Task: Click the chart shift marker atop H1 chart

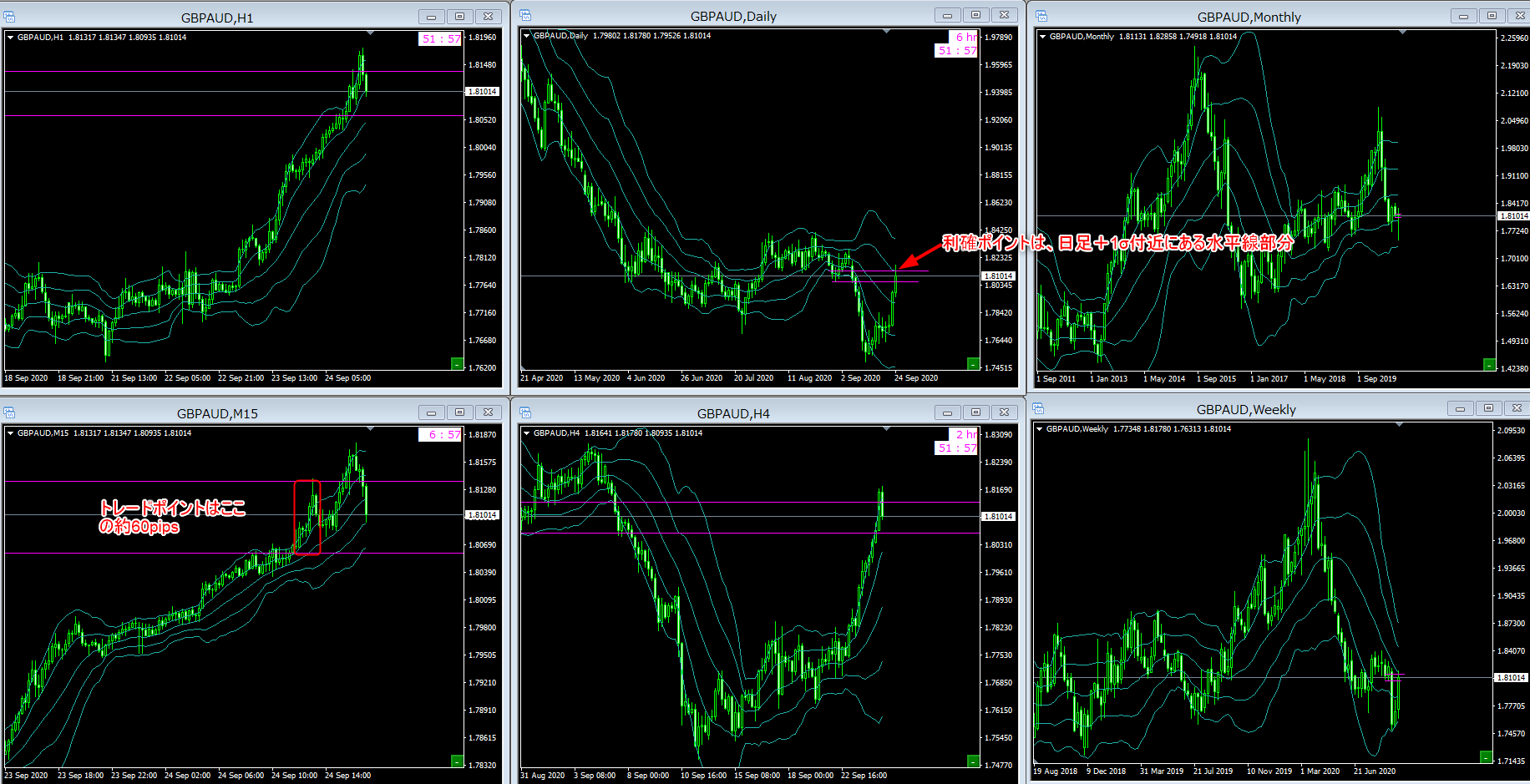Action: 370,33
